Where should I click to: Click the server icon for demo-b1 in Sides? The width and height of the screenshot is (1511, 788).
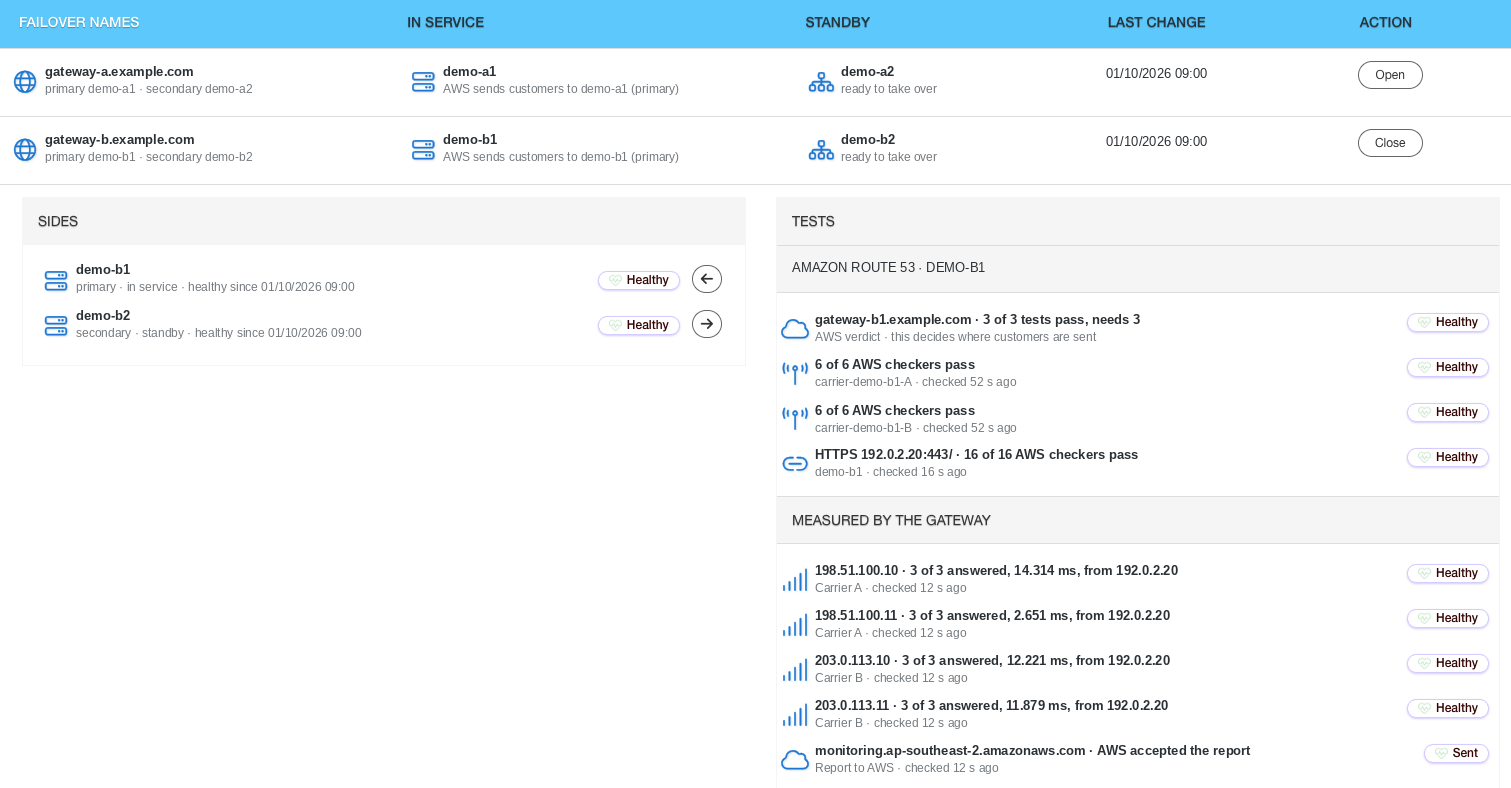pyautogui.click(x=56, y=280)
